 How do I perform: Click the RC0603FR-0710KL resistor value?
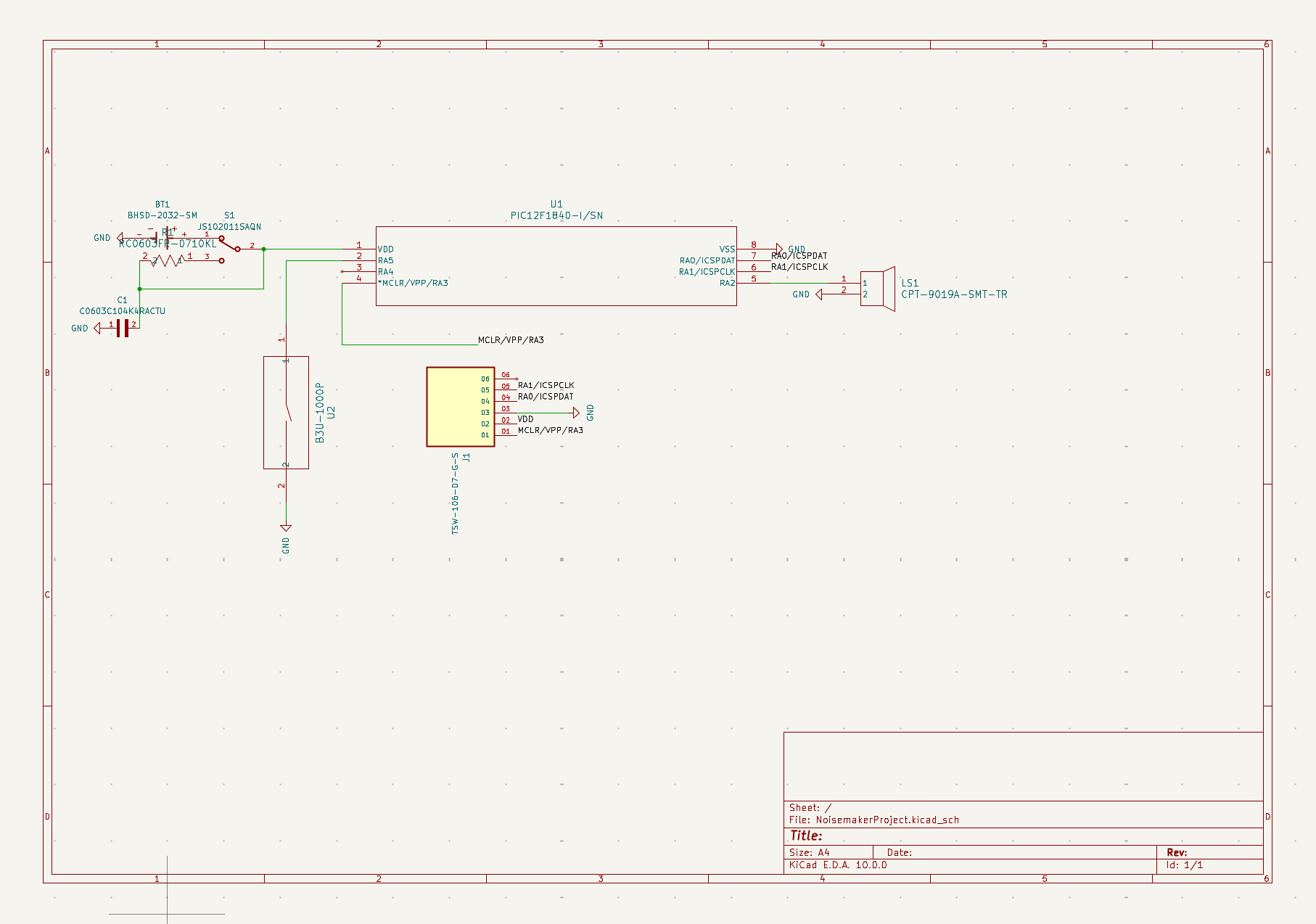pyautogui.click(x=168, y=244)
